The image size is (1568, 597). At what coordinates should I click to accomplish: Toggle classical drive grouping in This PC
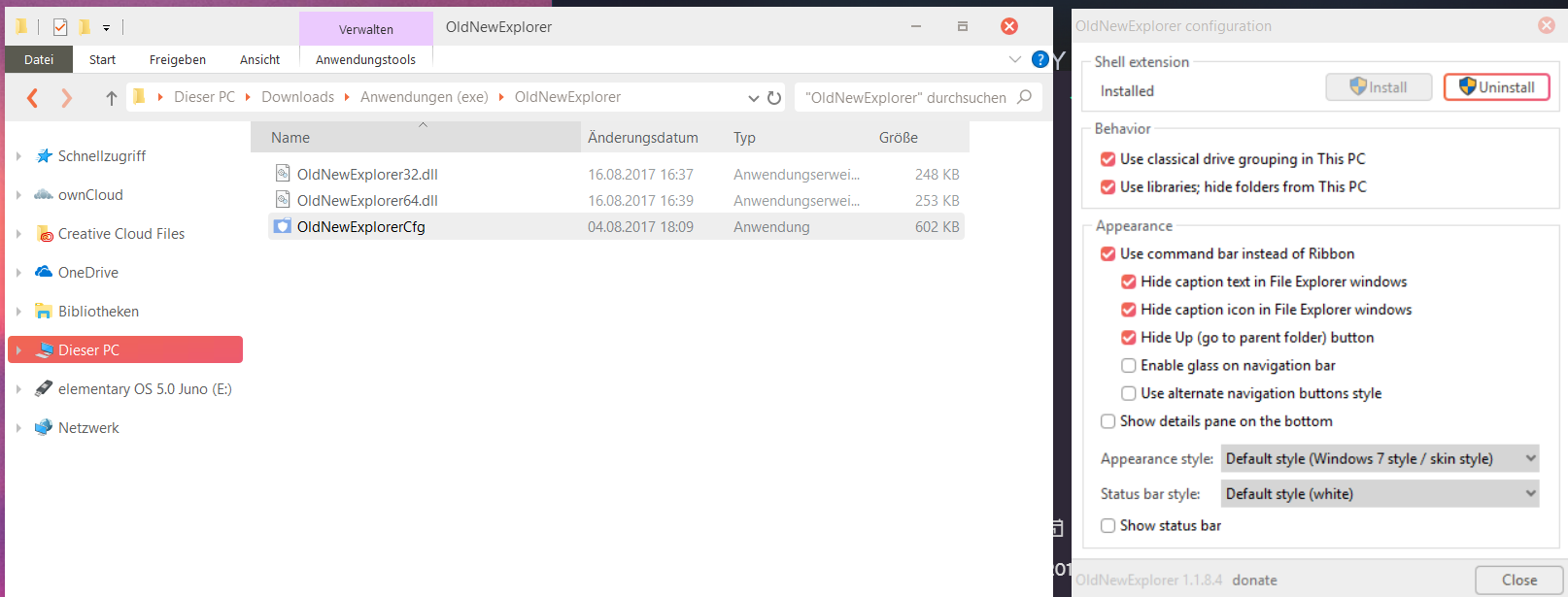(x=1108, y=159)
